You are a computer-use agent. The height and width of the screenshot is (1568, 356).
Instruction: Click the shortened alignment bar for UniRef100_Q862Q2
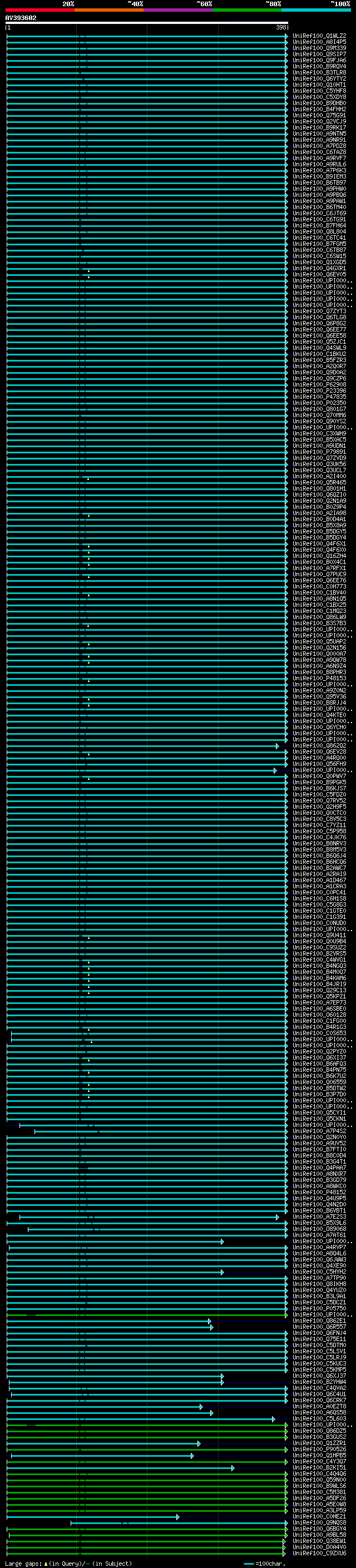click(142, 746)
